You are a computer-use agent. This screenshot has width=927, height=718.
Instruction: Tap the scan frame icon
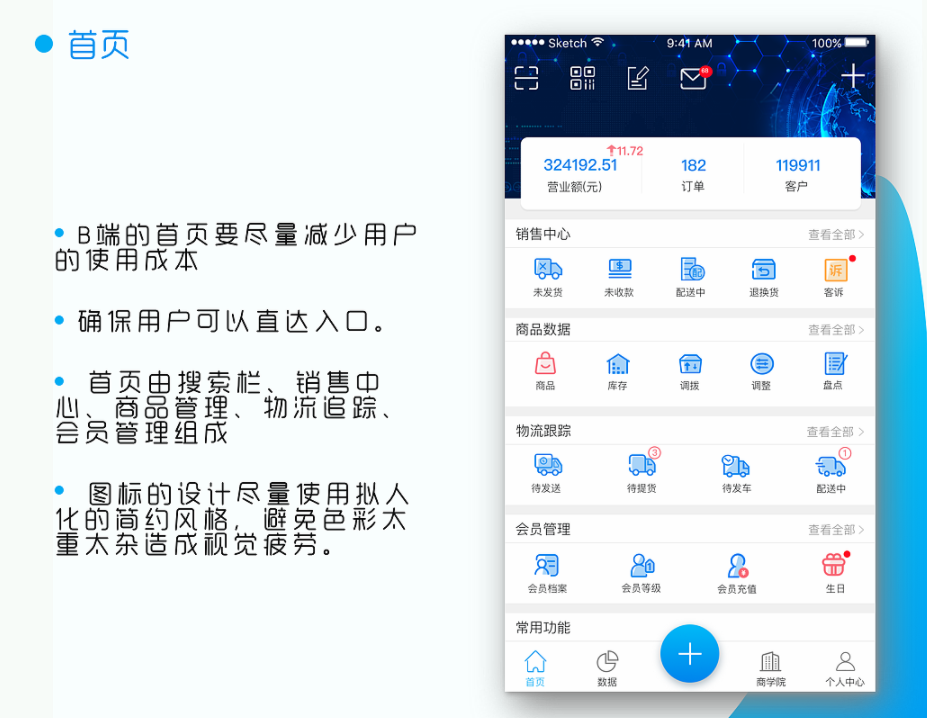click(526, 78)
